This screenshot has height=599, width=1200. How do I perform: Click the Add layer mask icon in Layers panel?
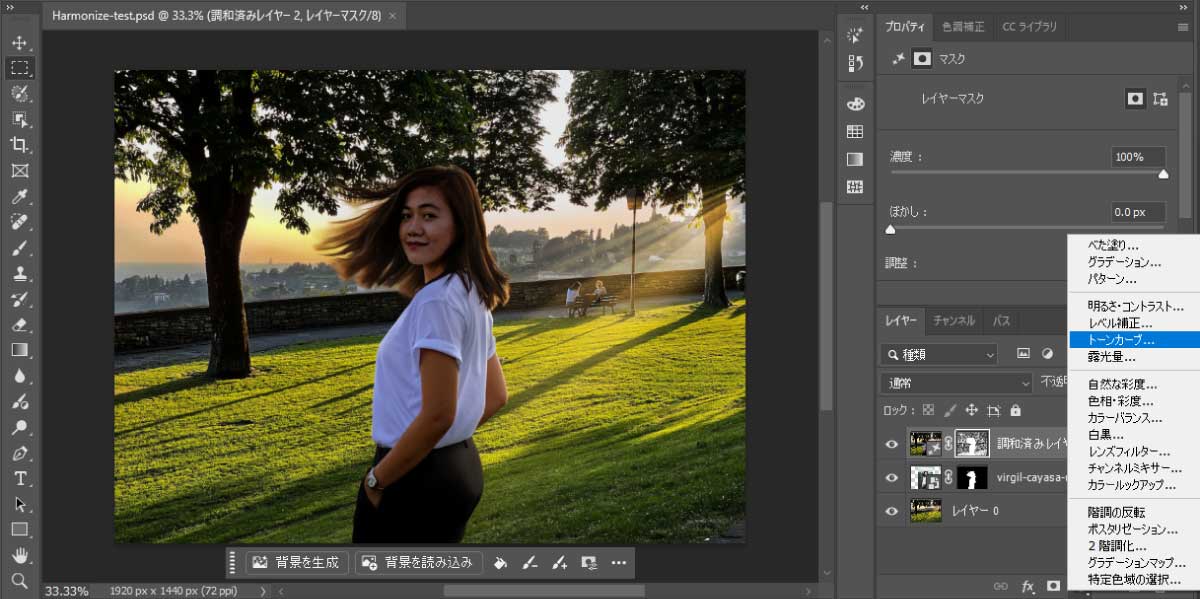click(x=1052, y=586)
